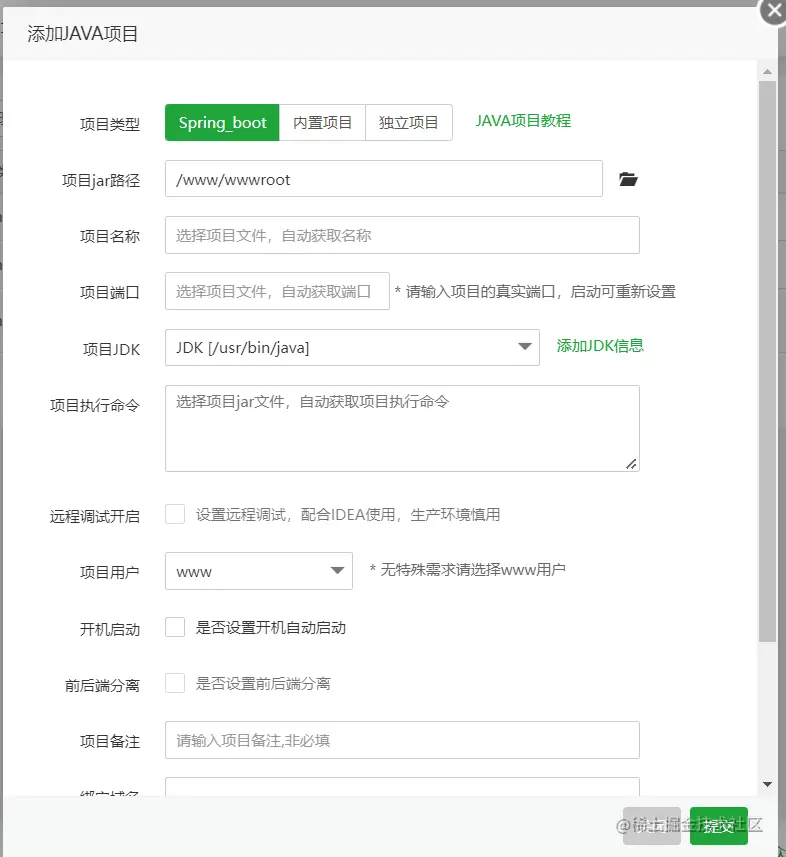Image resolution: width=786 pixels, height=857 pixels.
Task: Click the textarea resize handle corner
Action: point(631,464)
